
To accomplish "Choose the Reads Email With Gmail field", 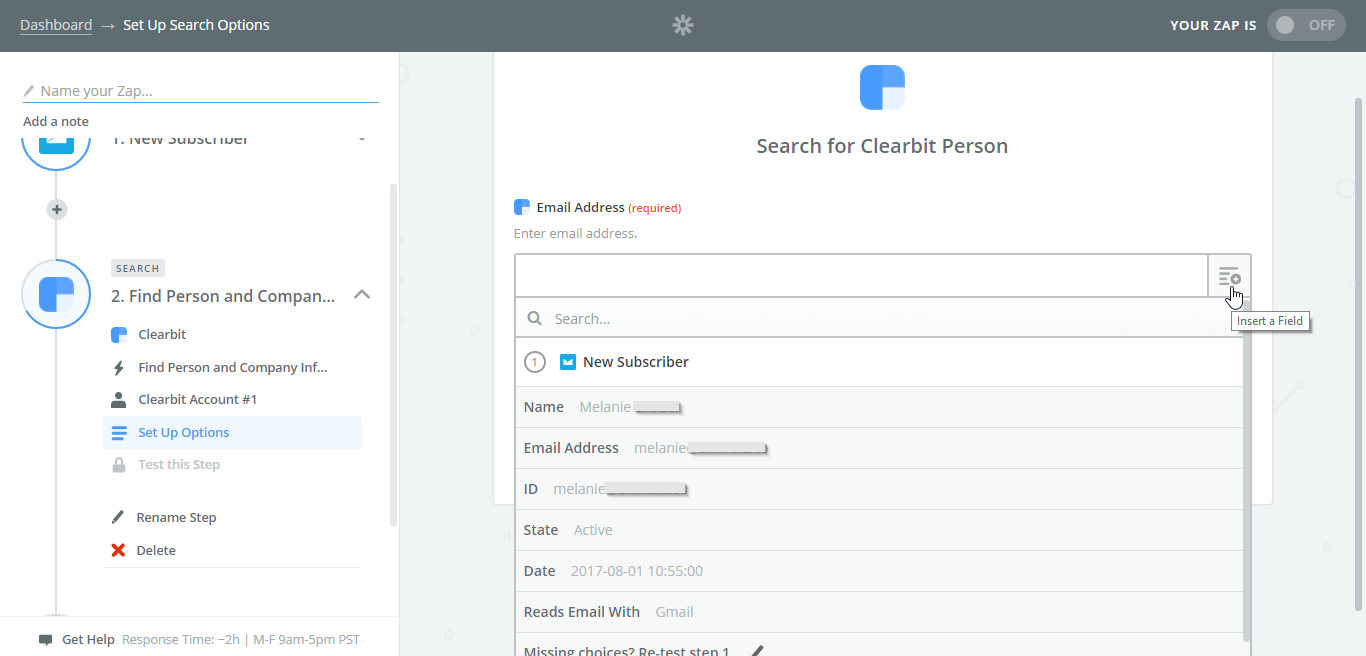I will point(880,612).
